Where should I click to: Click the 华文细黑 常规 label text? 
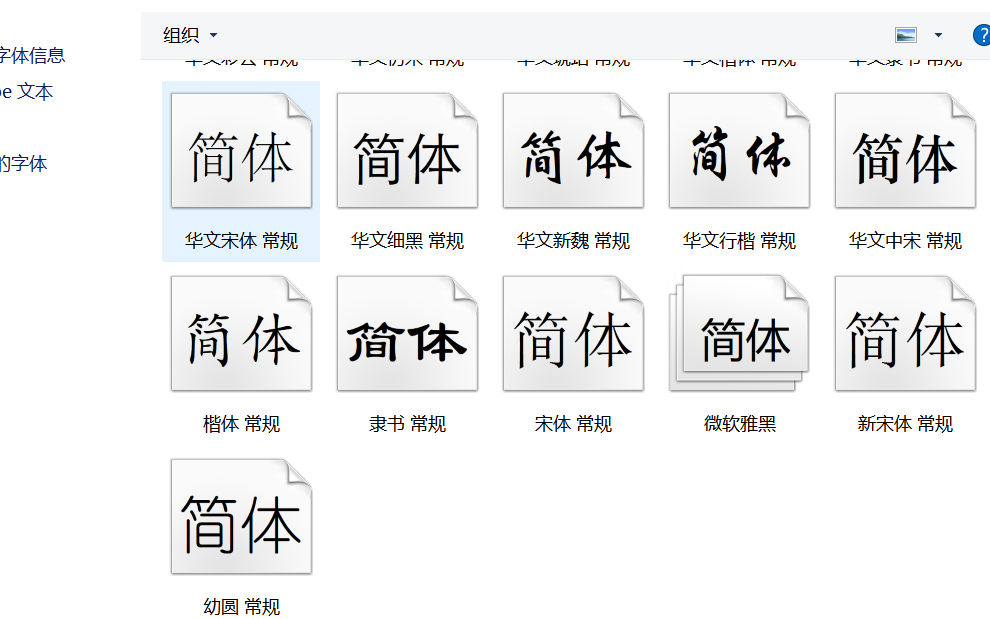[x=407, y=241]
